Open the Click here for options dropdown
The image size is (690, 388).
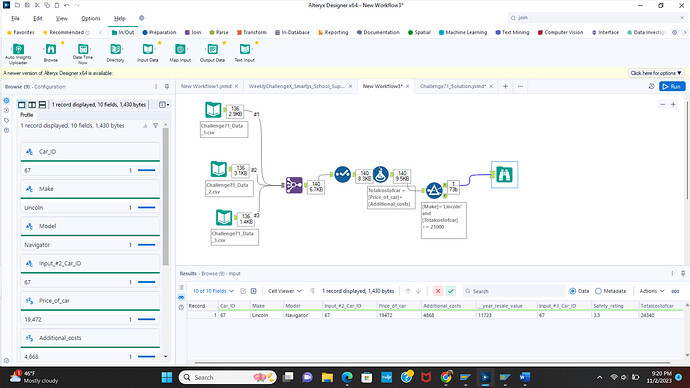656,73
